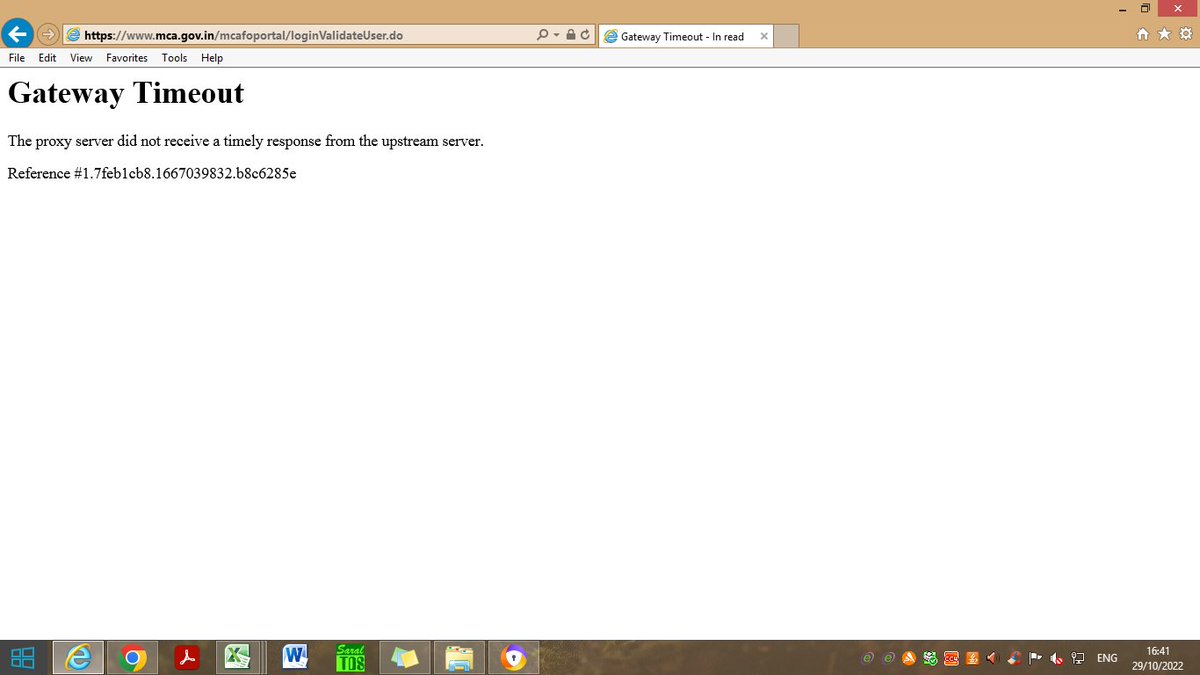Click the red speaker tray icon
Viewport: 1200px width, 675px height.
(993, 658)
